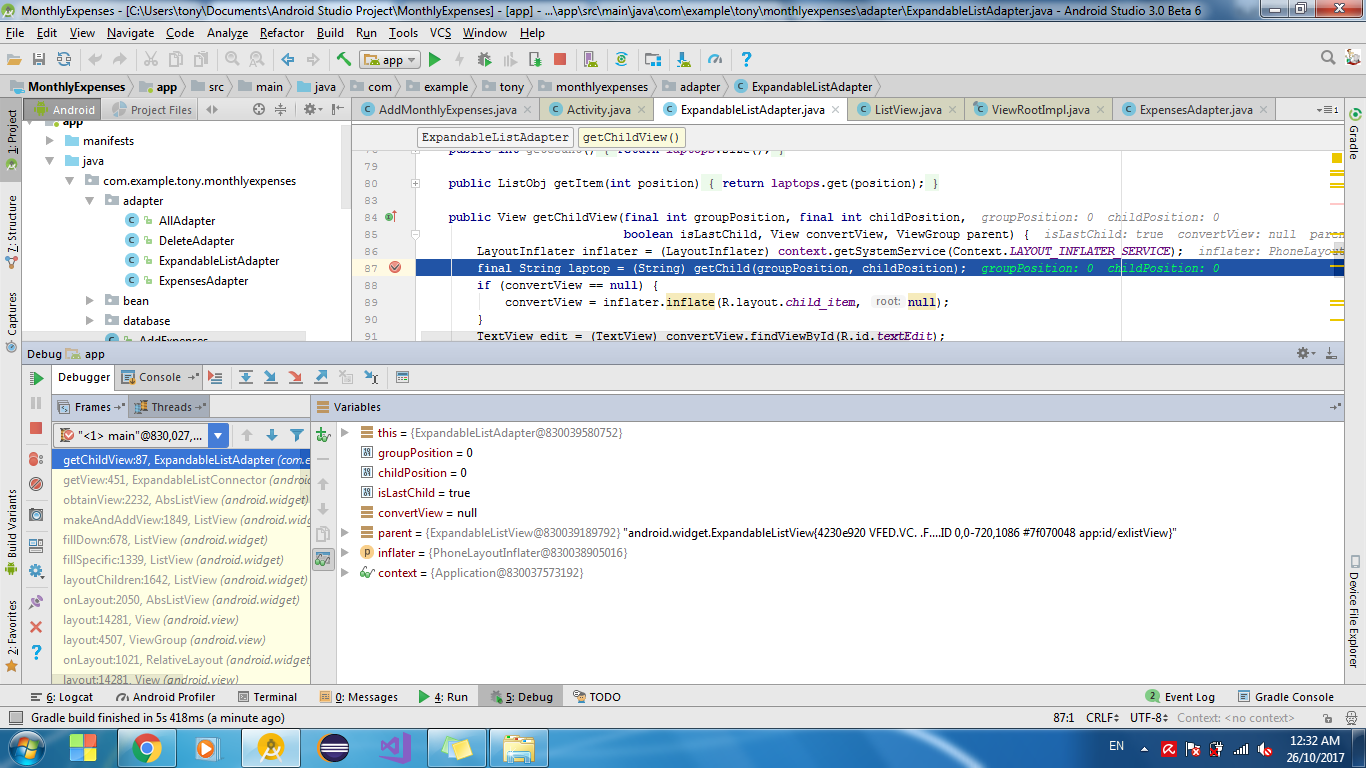Screen dimensions: 1366x768
Task: Click the Sync Project with Gradle icon
Action: point(621,60)
